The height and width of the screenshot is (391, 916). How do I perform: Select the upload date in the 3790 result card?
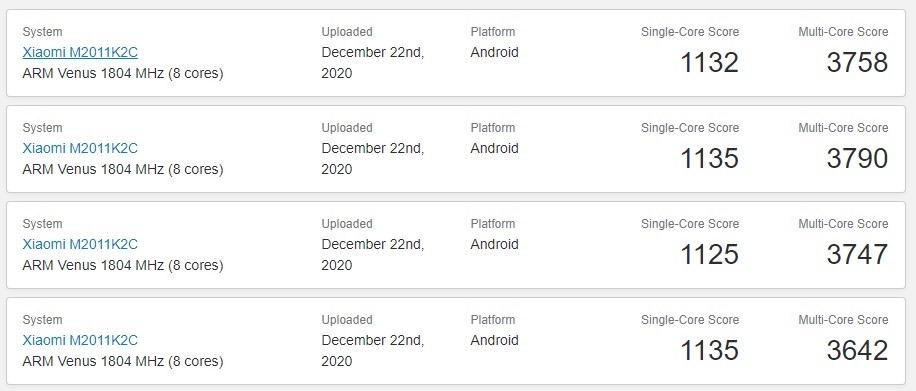(x=373, y=158)
